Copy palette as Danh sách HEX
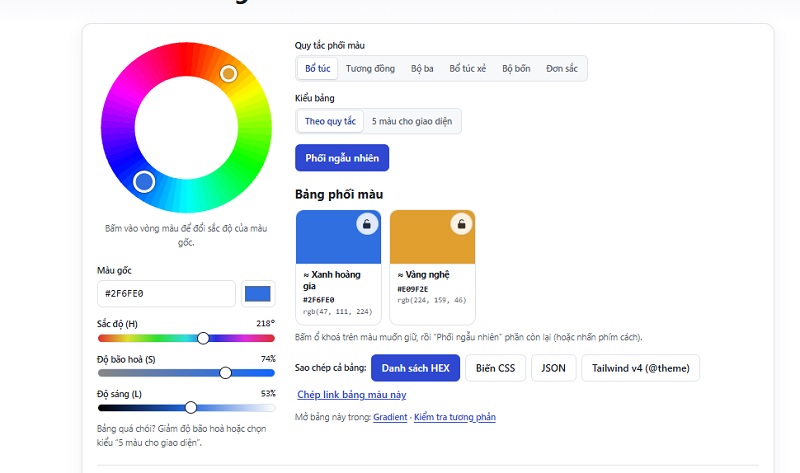 point(415,368)
